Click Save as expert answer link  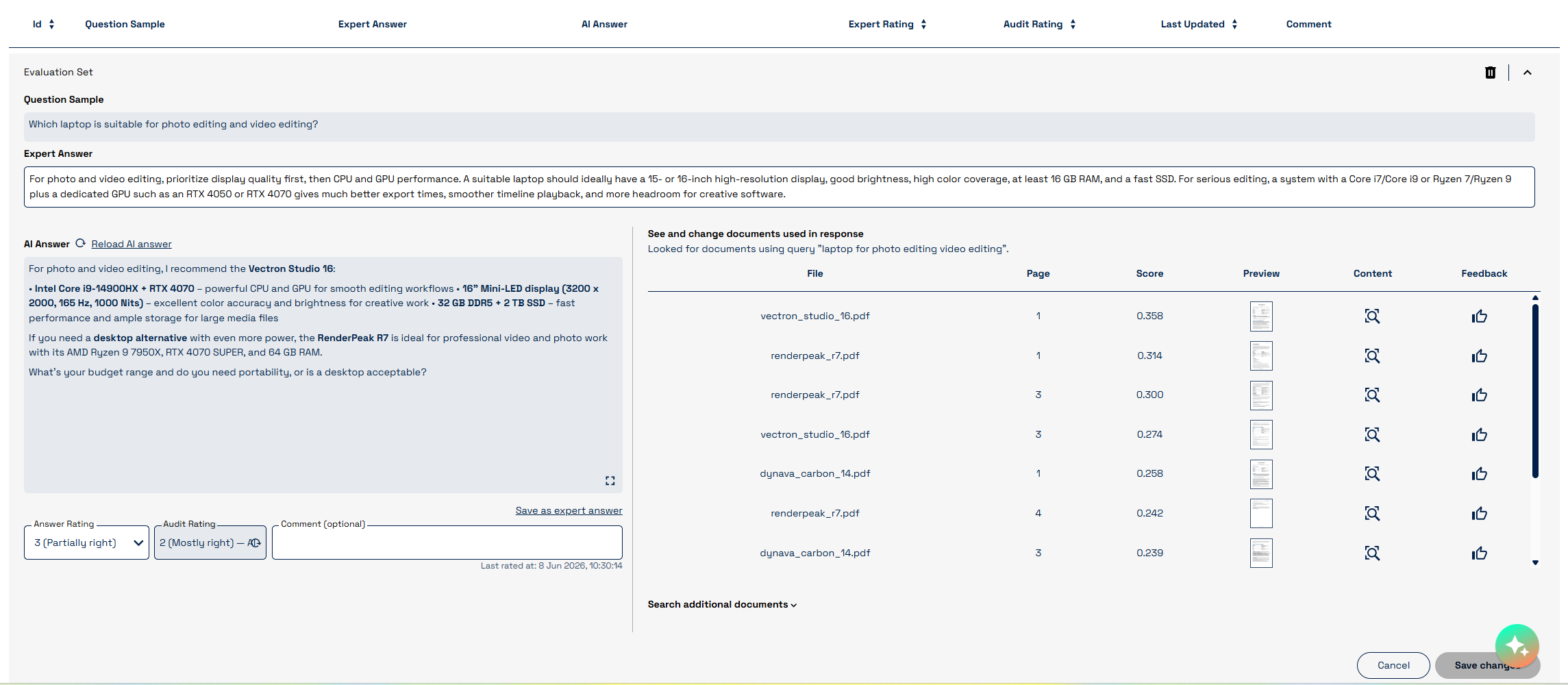tap(569, 510)
